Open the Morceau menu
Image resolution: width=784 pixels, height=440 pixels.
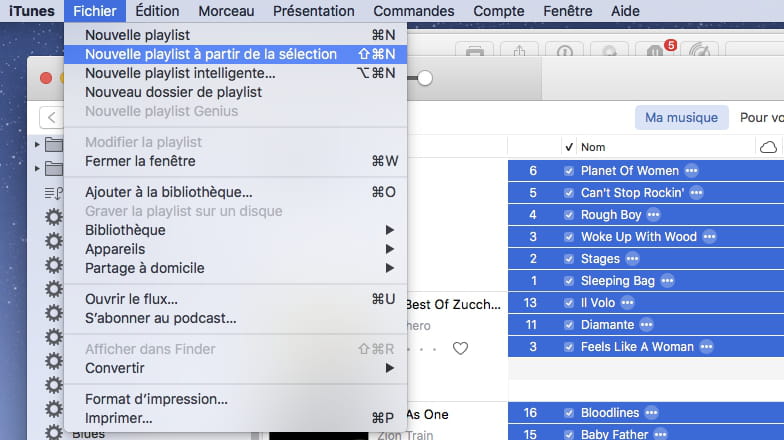point(226,11)
